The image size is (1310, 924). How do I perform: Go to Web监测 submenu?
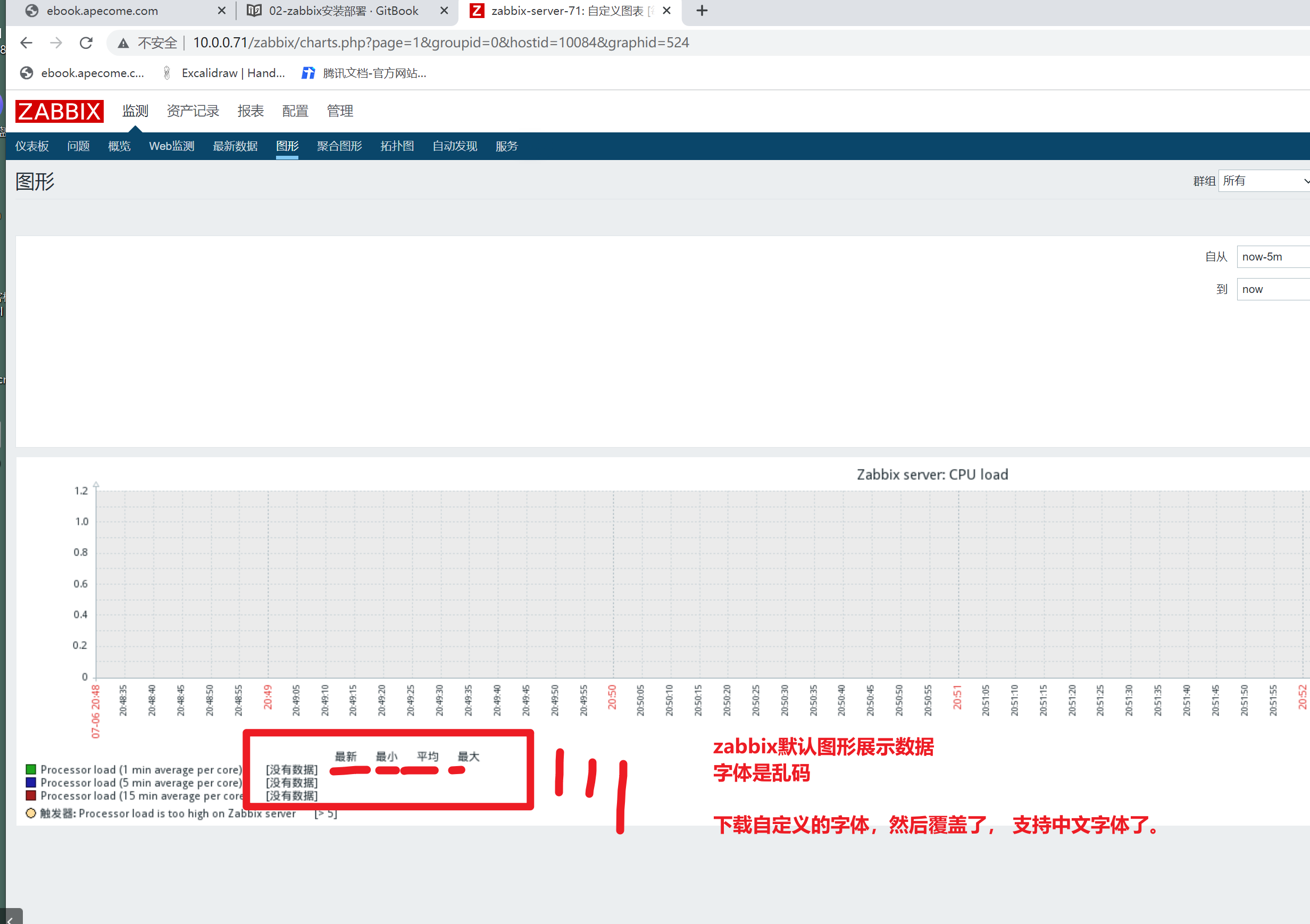[x=172, y=146]
